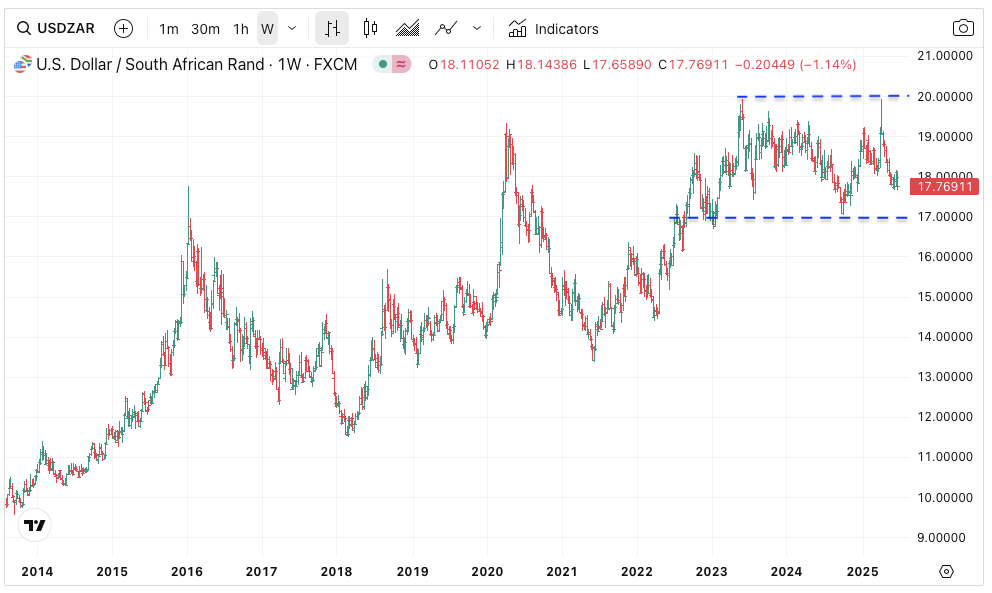The height and width of the screenshot is (593, 992).
Task: Open the chart style dropdown chevron
Action: click(x=477, y=29)
